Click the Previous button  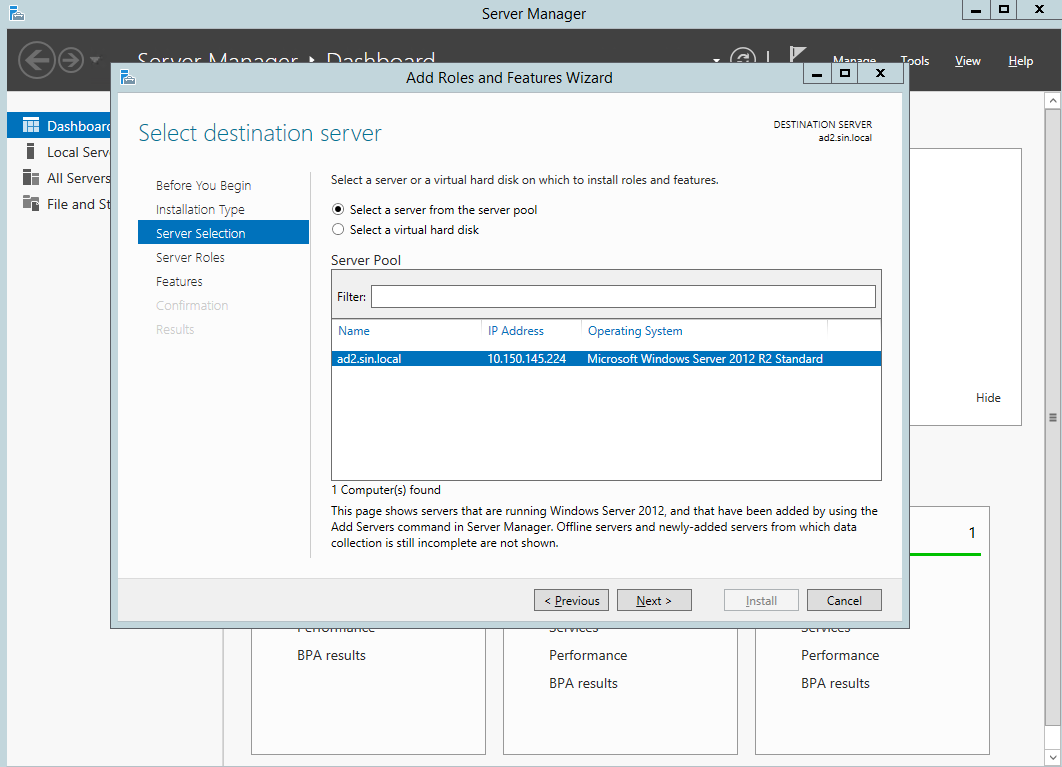(x=571, y=600)
